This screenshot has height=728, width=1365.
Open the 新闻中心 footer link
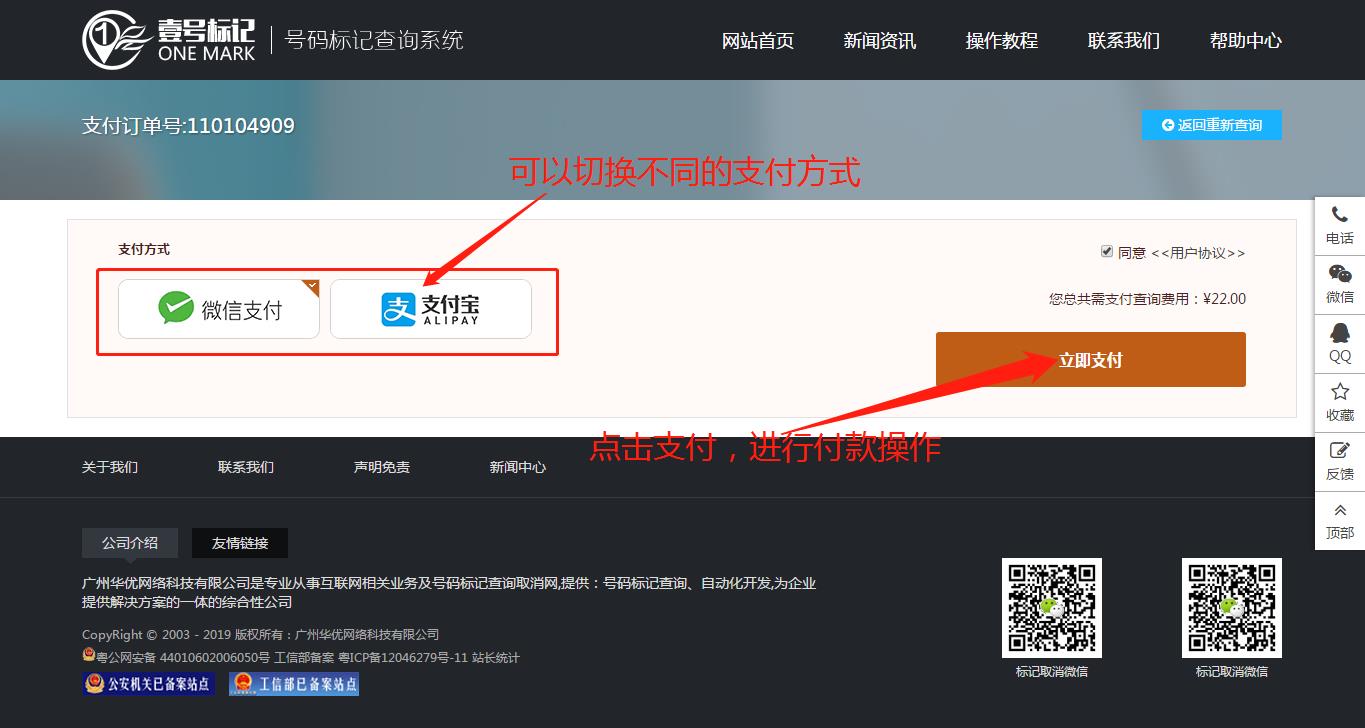(x=518, y=467)
